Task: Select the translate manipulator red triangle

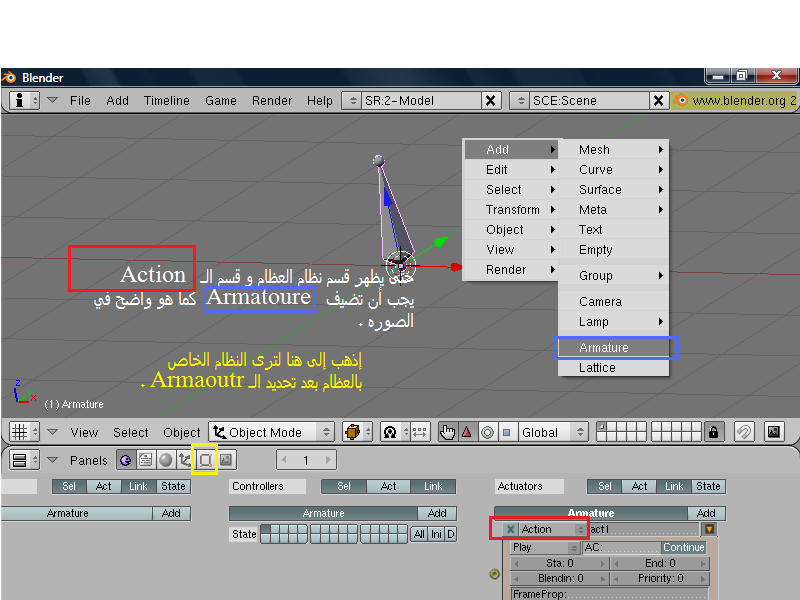Action: click(x=467, y=432)
